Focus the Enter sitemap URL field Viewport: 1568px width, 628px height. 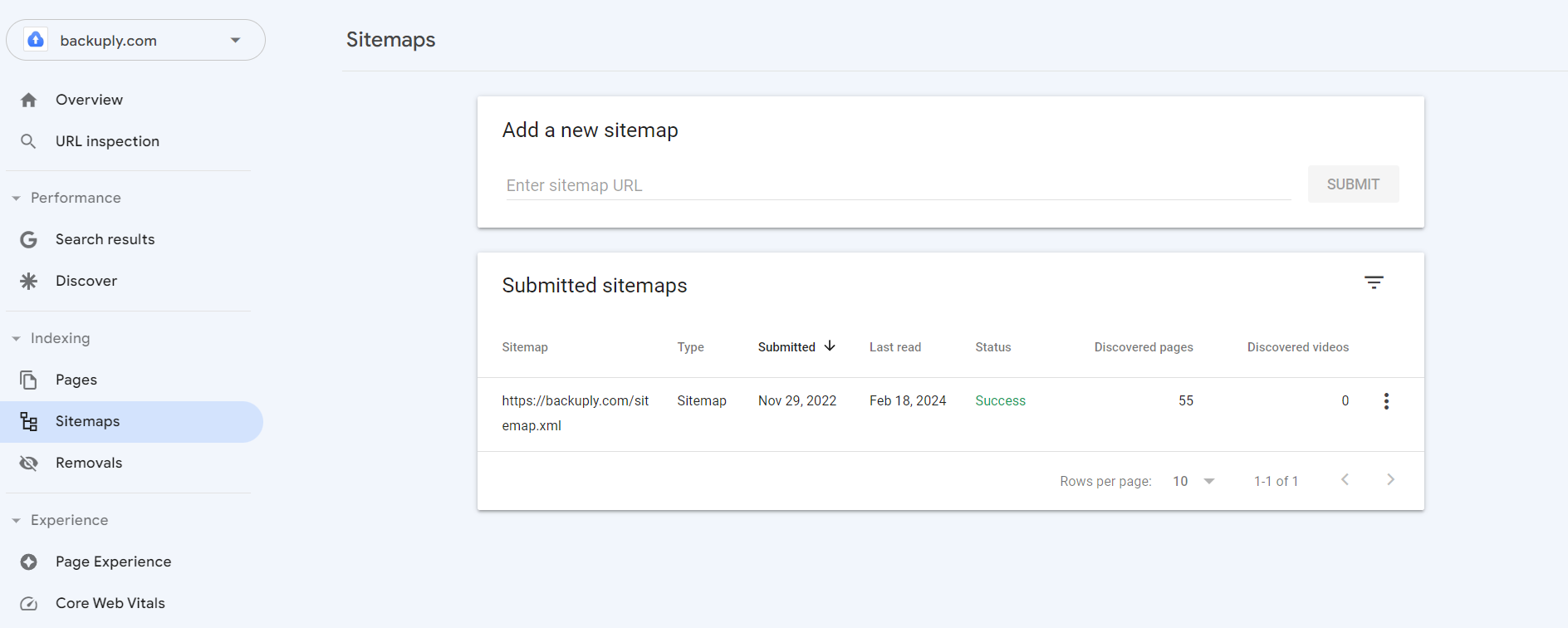[x=898, y=185]
